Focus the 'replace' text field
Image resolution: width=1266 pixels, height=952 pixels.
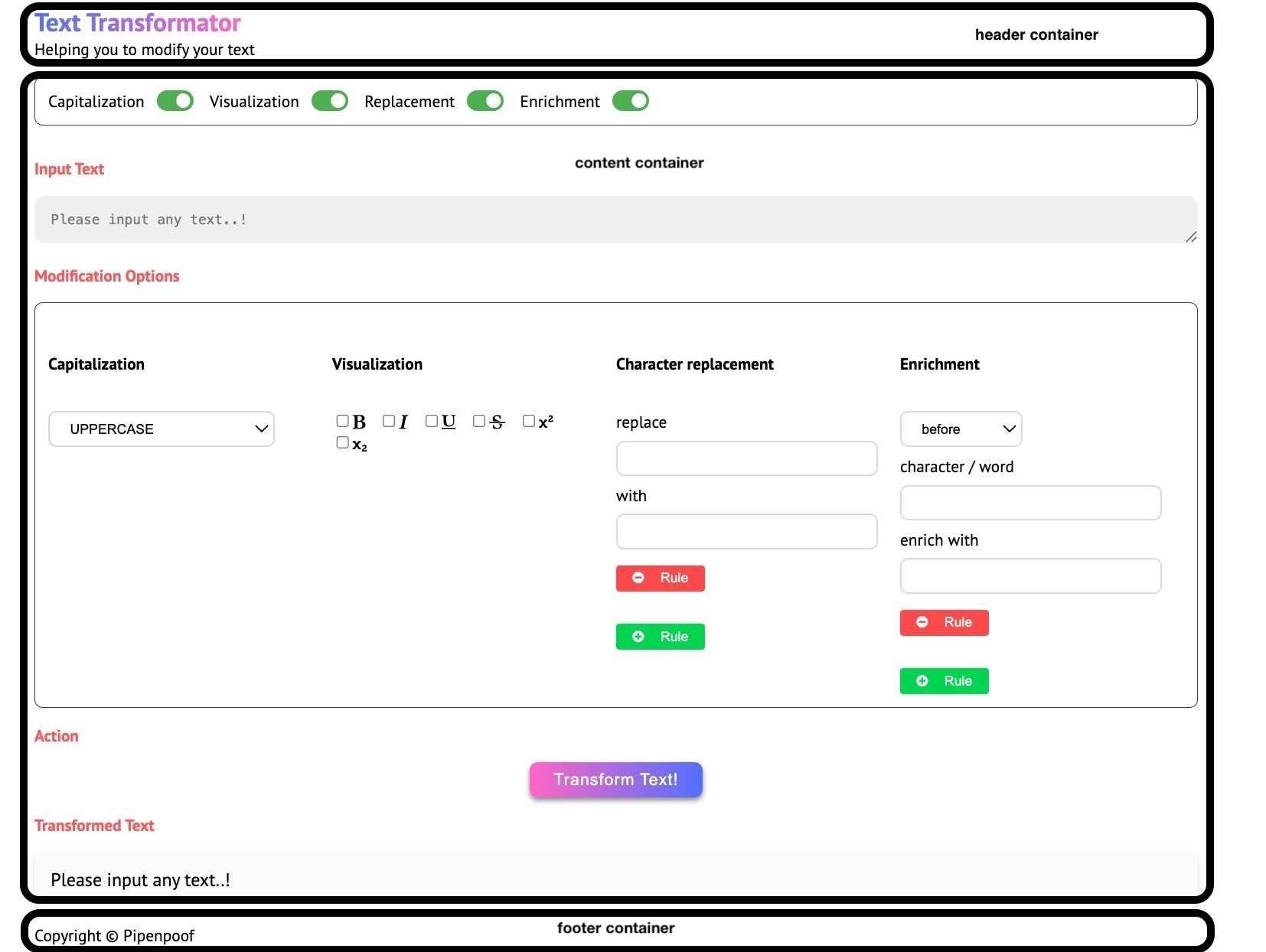[746, 458]
